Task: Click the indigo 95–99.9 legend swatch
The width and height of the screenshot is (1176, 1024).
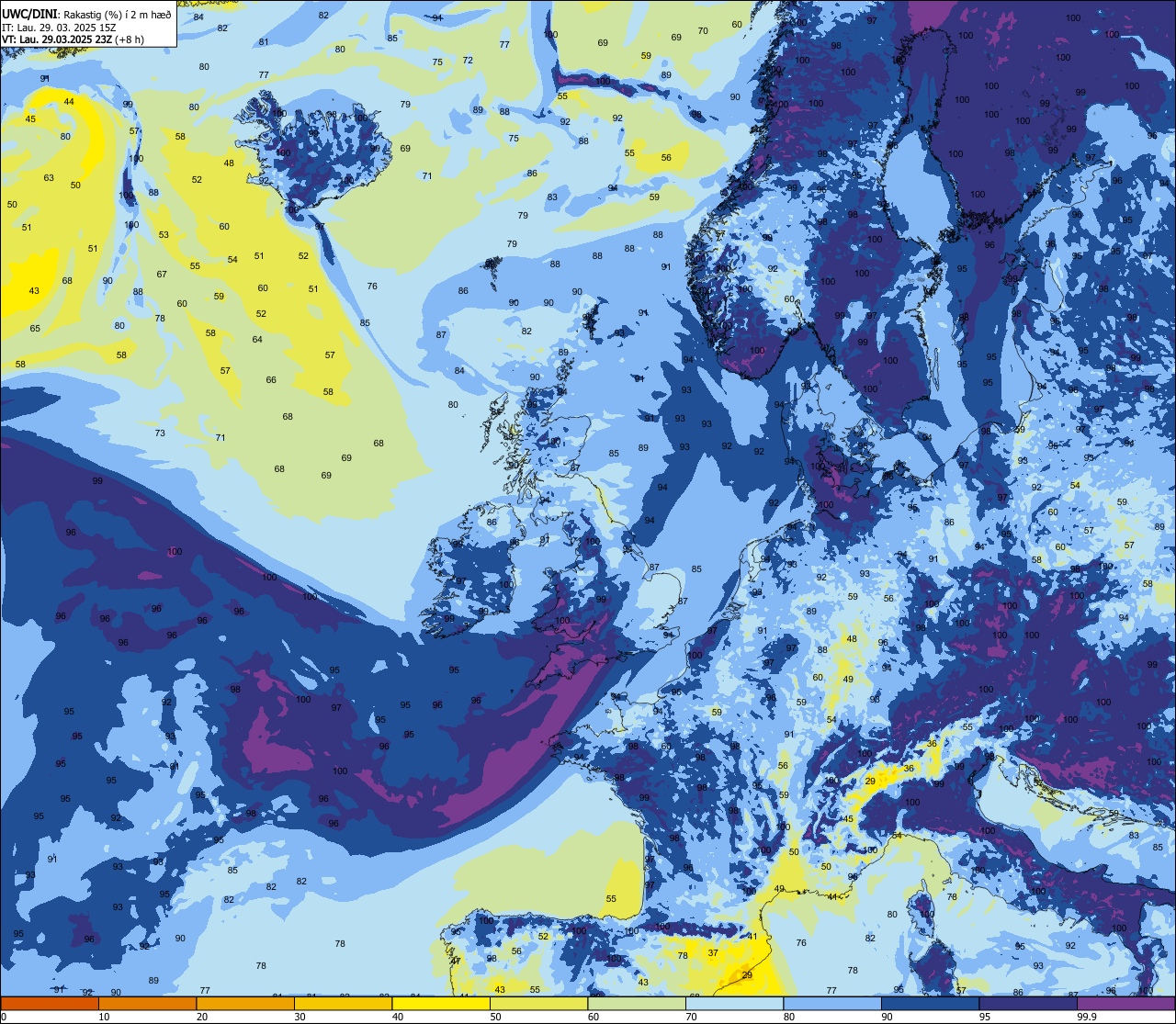Action: 1027,1004
